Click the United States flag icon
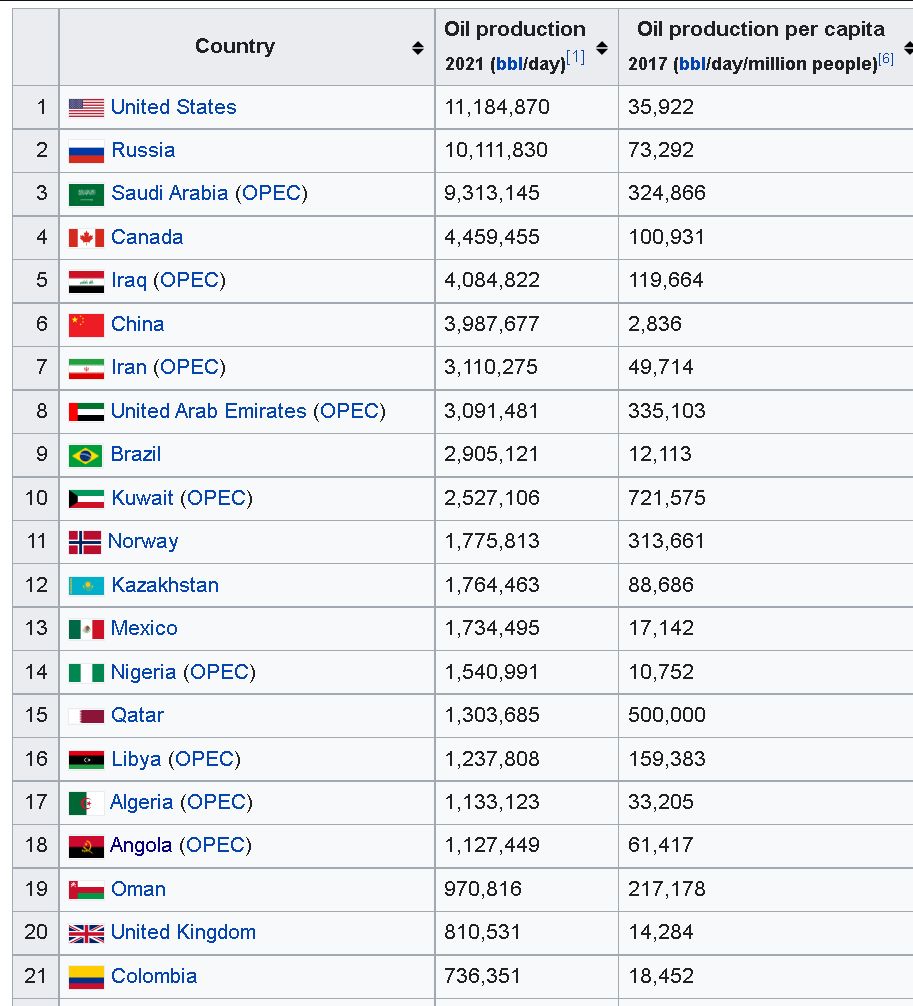 (x=86, y=108)
